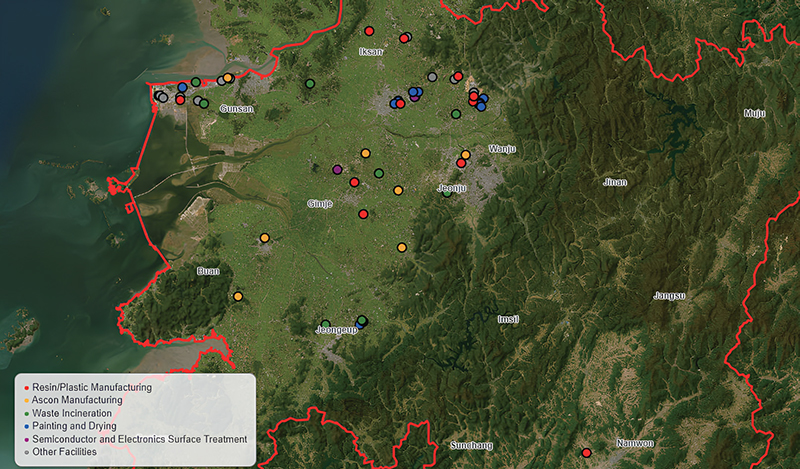Toggle Other Facilities legend entry
This screenshot has height=469, width=800.
tap(60, 452)
